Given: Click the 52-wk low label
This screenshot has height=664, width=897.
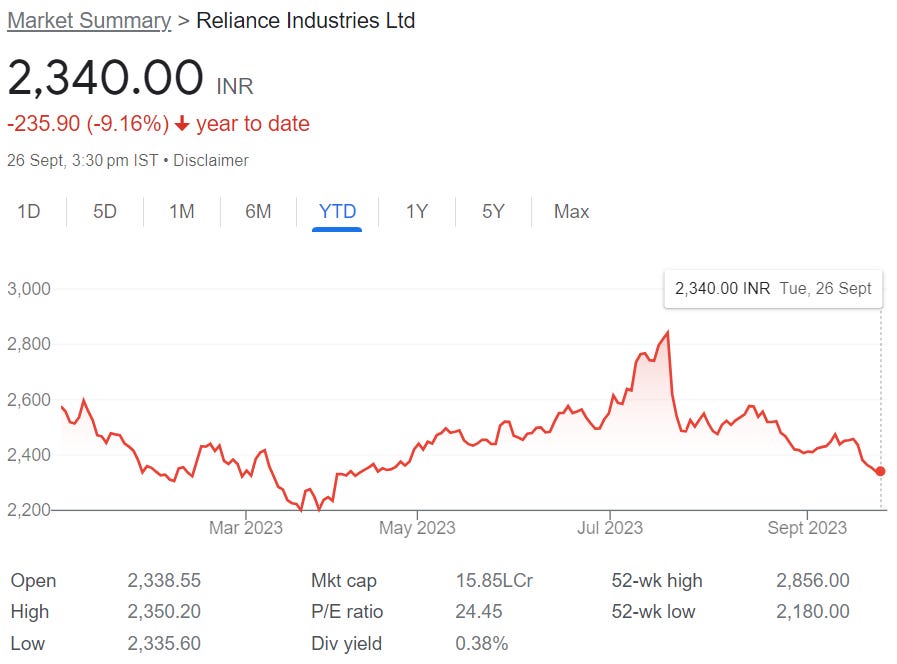Looking at the screenshot, I should pos(653,611).
